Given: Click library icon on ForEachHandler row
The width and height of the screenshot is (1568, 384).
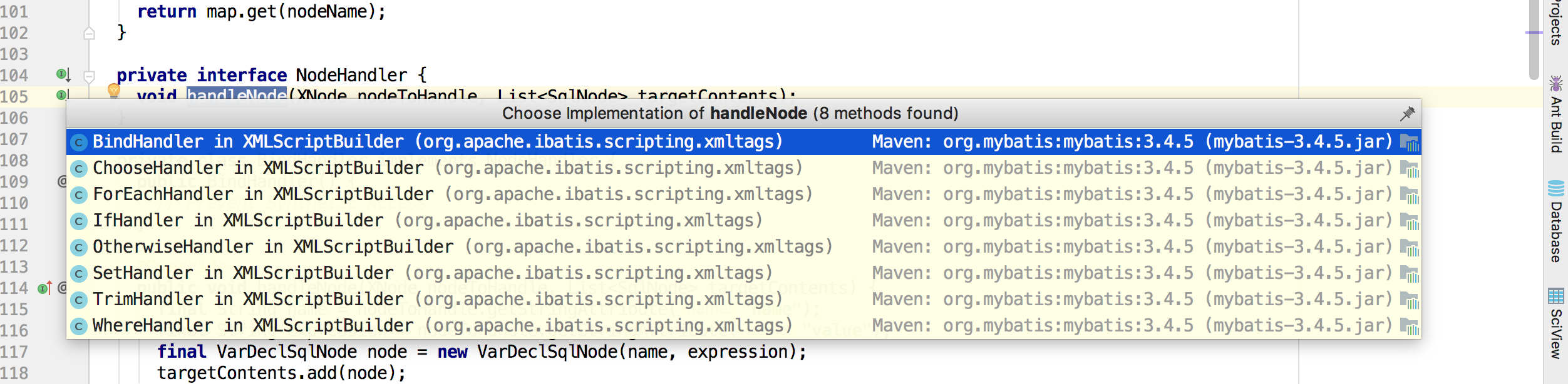Looking at the screenshot, I should tap(1409, 195).
